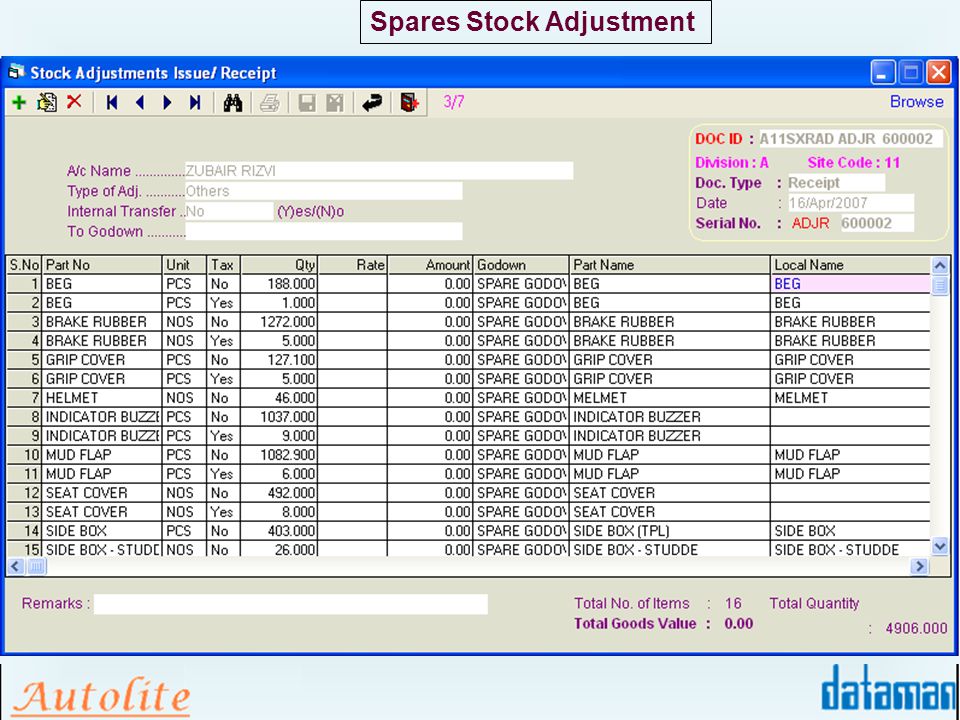
Task: Minimize the Stock Adjustments window
Action: [882, 72]
